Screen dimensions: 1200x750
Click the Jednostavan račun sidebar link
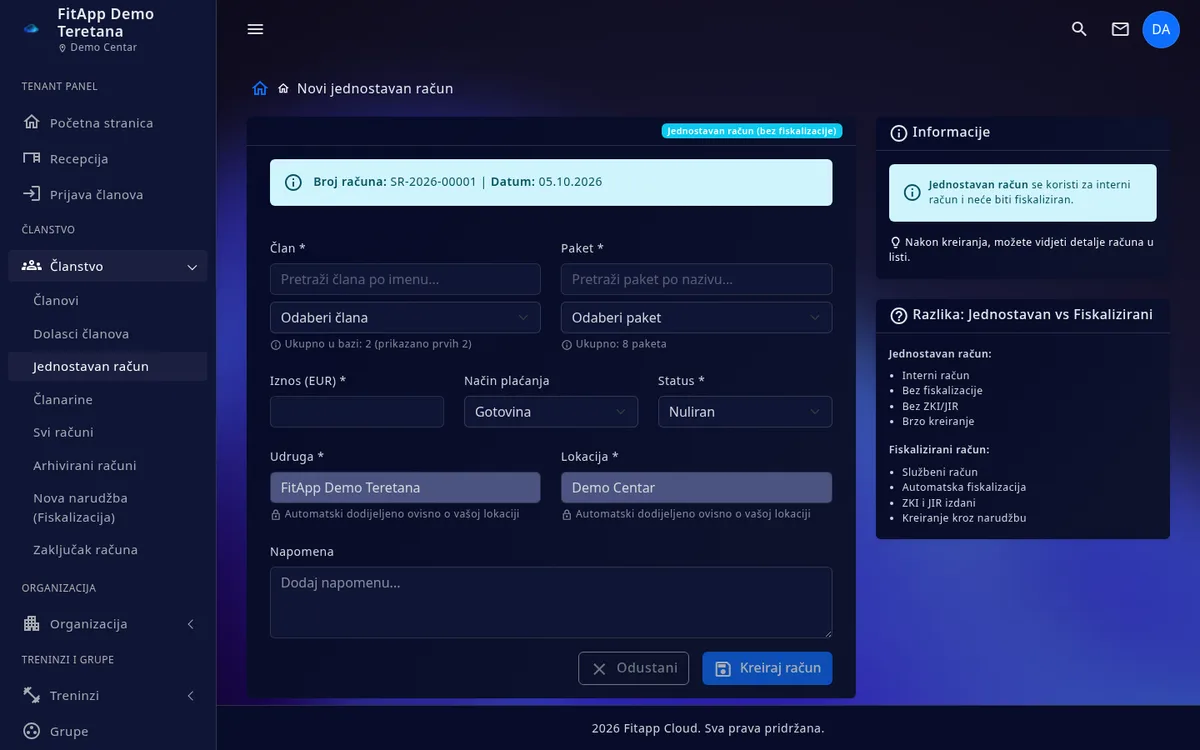click(x=107, y=366)
